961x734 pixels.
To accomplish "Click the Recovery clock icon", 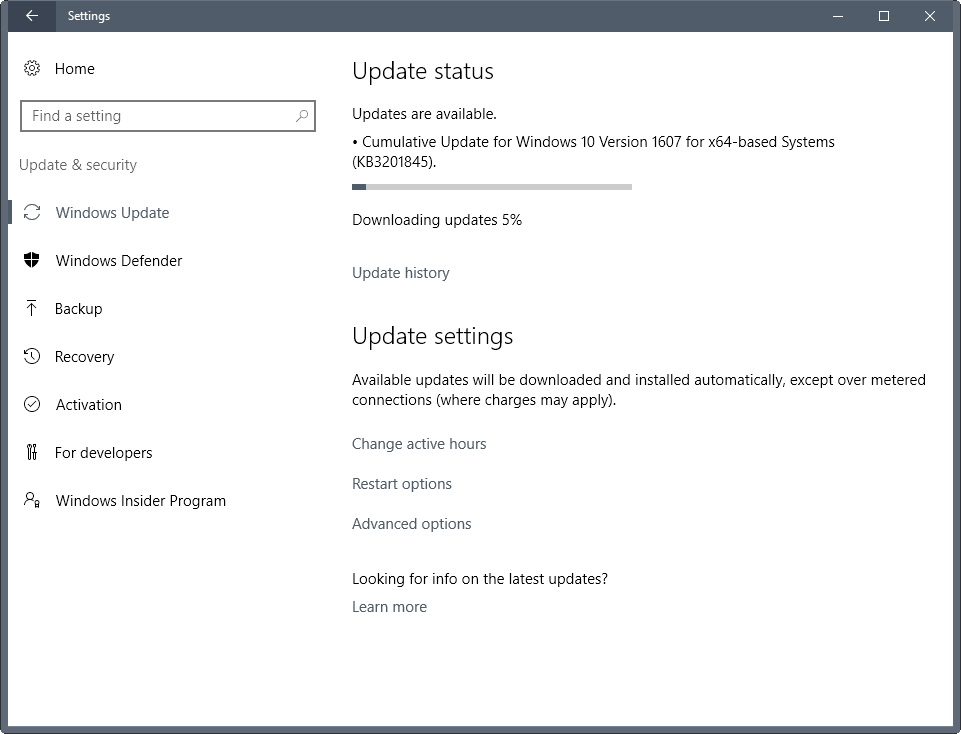I will click(32, 356).
